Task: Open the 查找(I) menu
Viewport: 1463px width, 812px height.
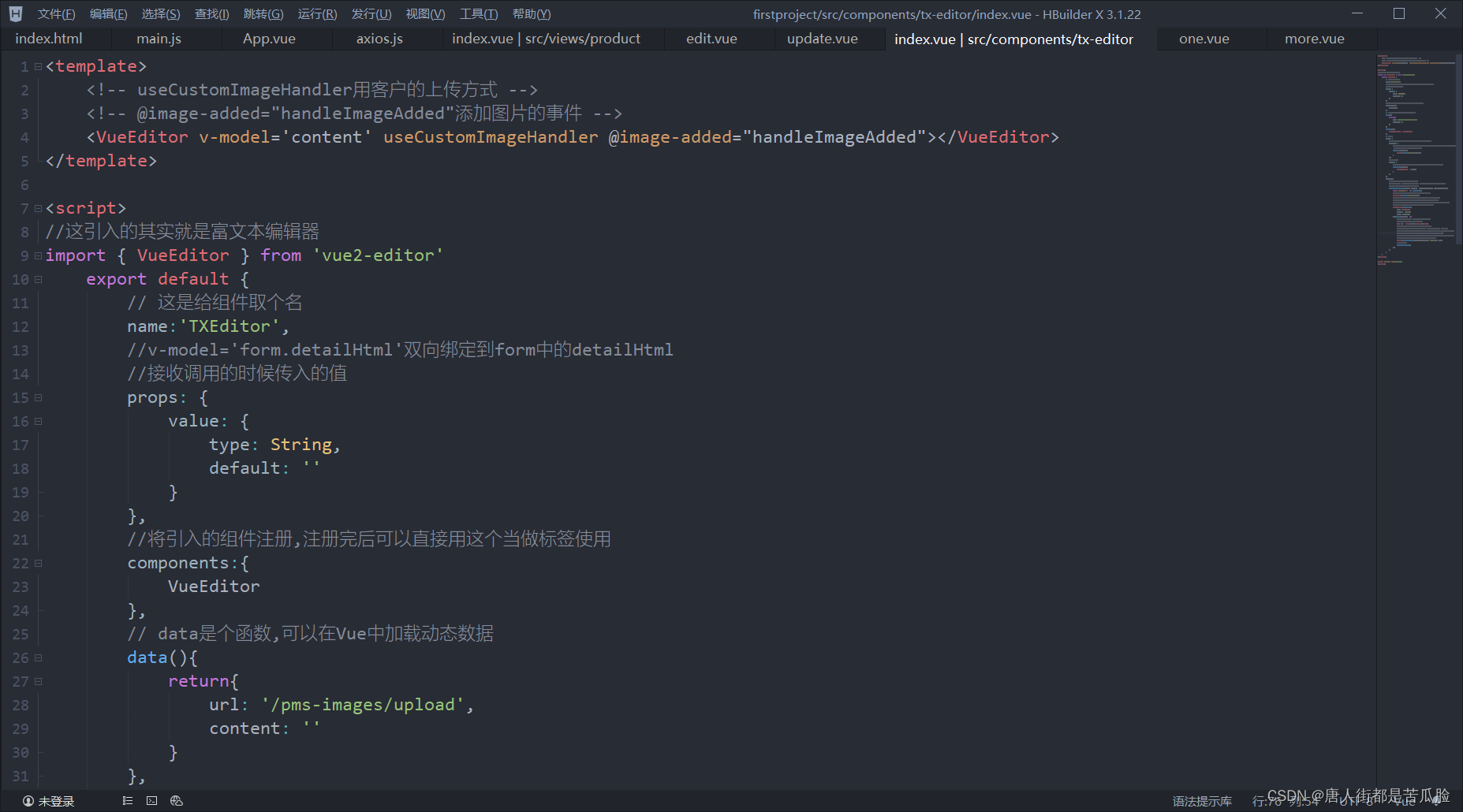Action: click(211, 14)
